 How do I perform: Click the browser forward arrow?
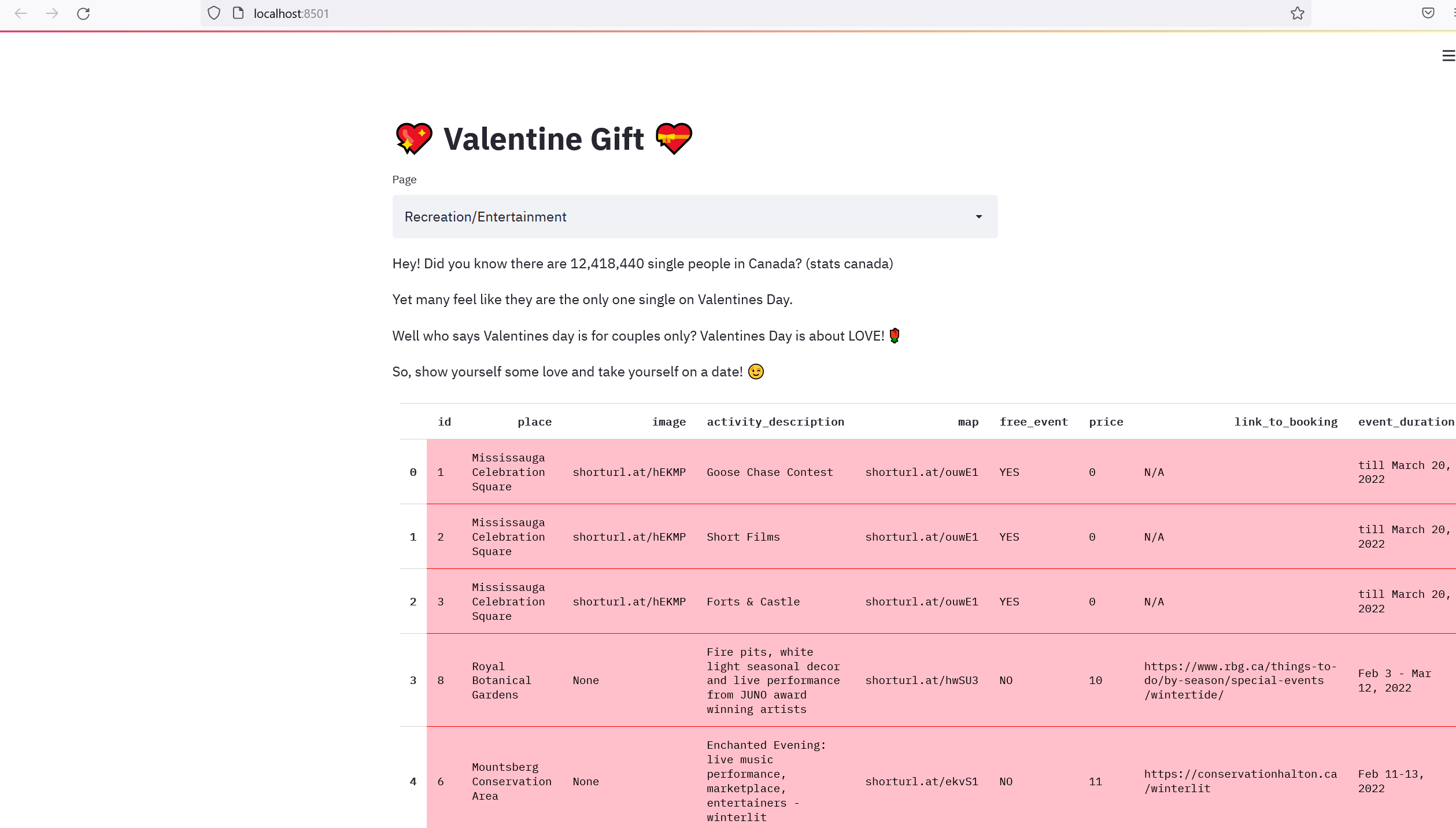click(52, 13)
